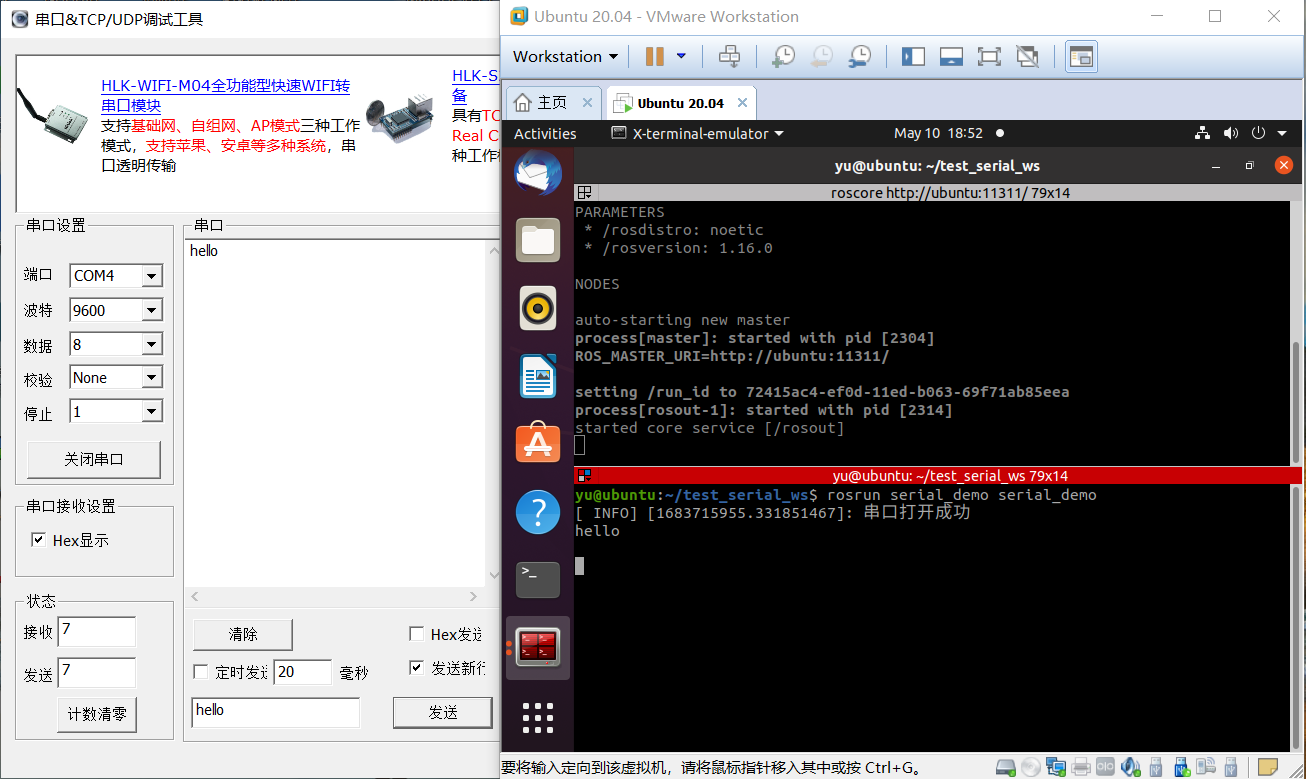Uncheck the 发送新行 checkbox

(416, 667)
